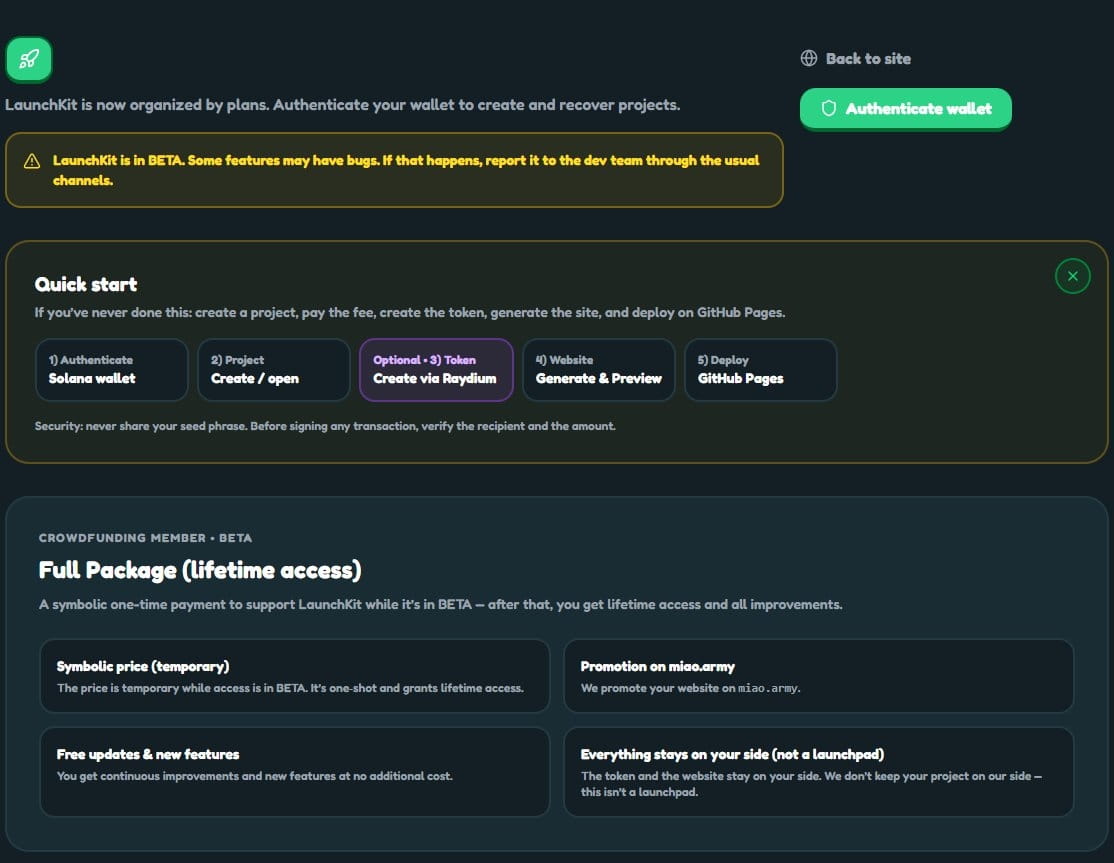Click the Quick start heading
The width and height of the screenshot is (1114, 863).
pos(86,284)
